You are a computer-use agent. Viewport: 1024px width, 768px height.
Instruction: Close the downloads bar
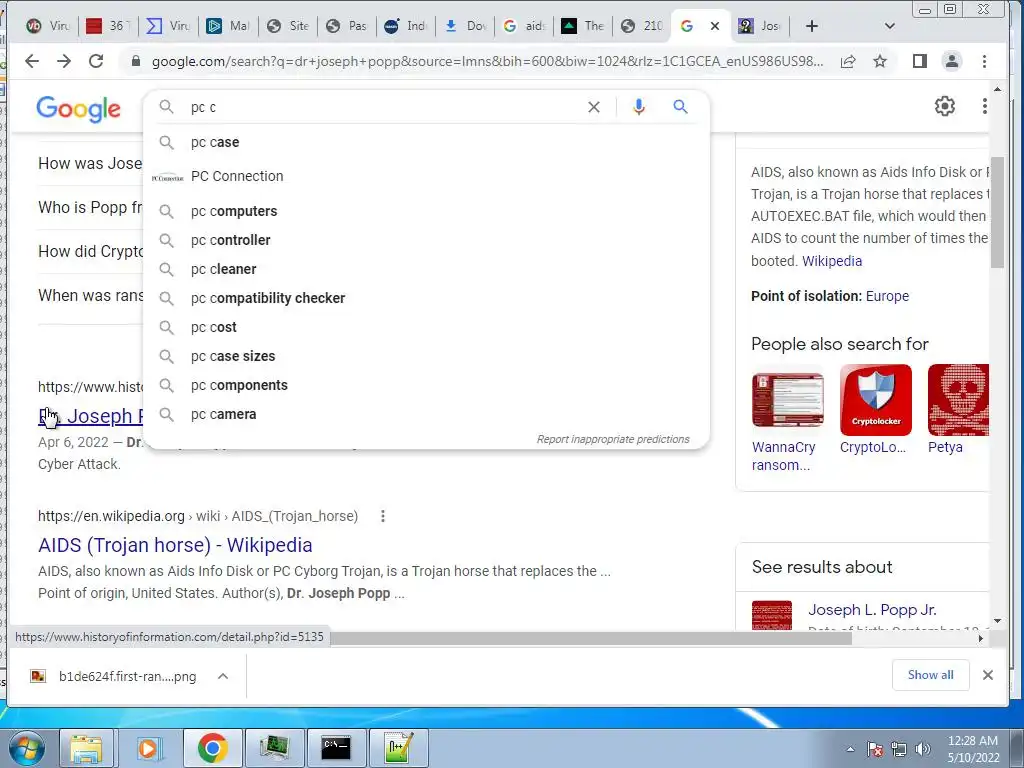pos(988,675)
